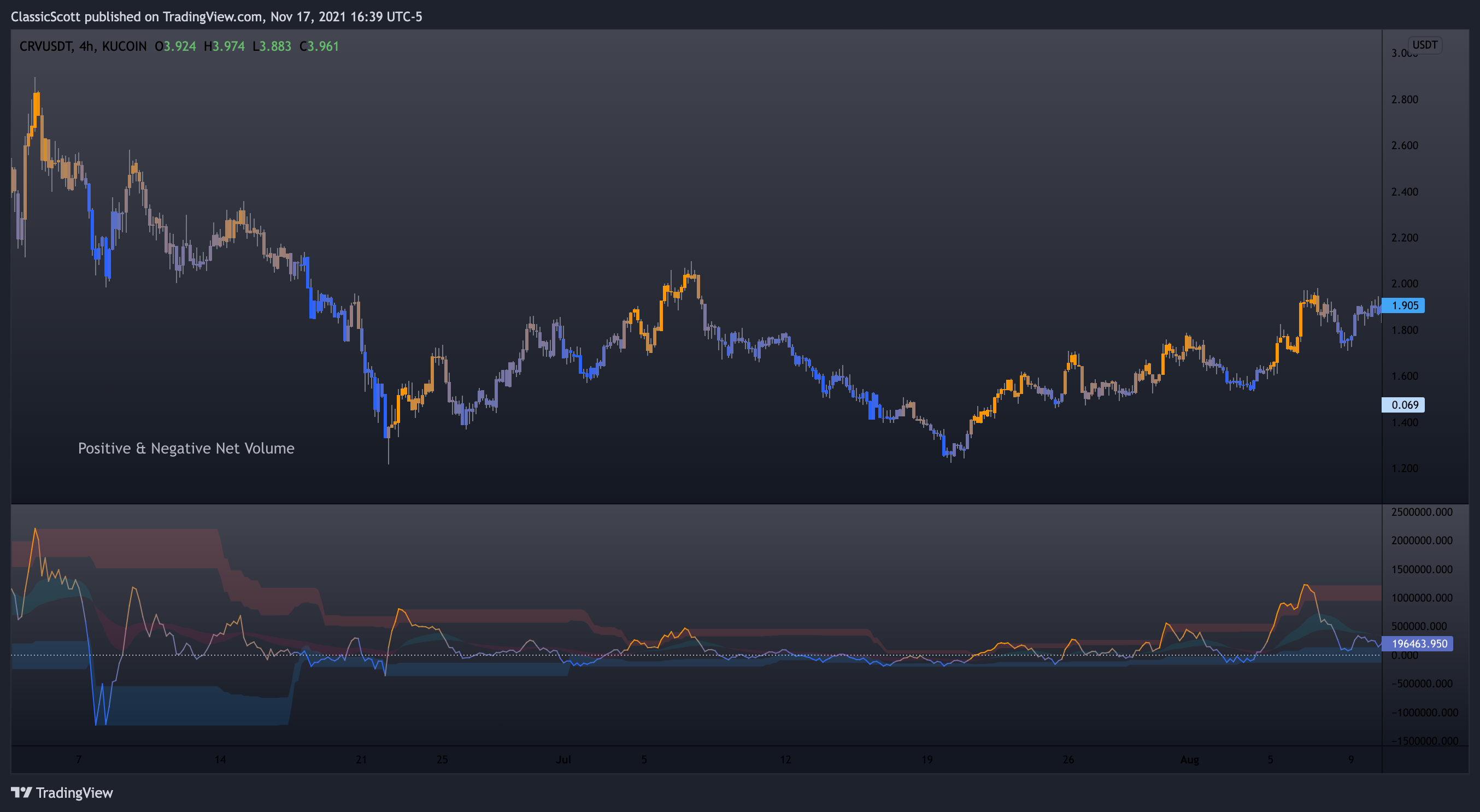
Task: Click the −1000000.000 volume axis tick
Action: 1424,713
